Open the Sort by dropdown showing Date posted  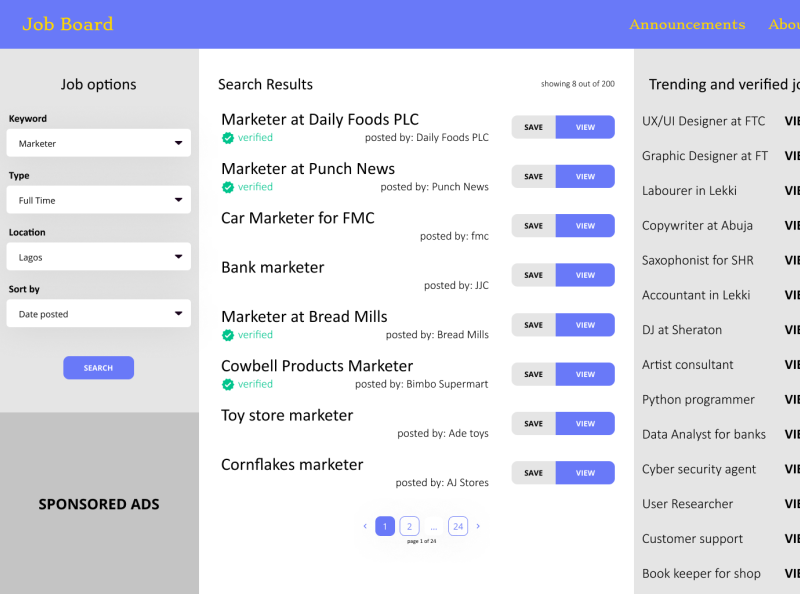click(98, 313)
